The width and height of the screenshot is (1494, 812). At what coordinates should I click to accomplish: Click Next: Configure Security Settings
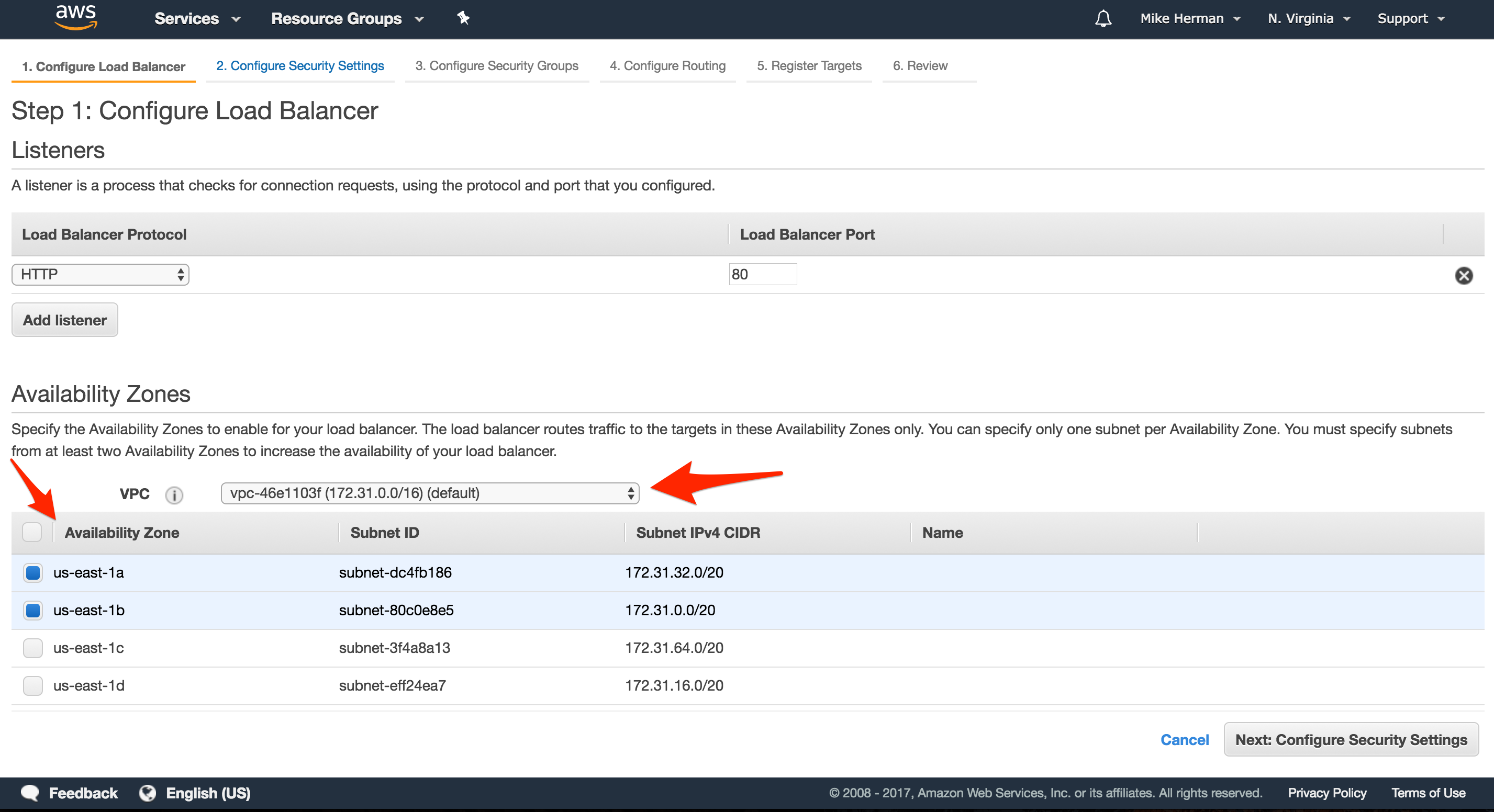click(1350, 740)
